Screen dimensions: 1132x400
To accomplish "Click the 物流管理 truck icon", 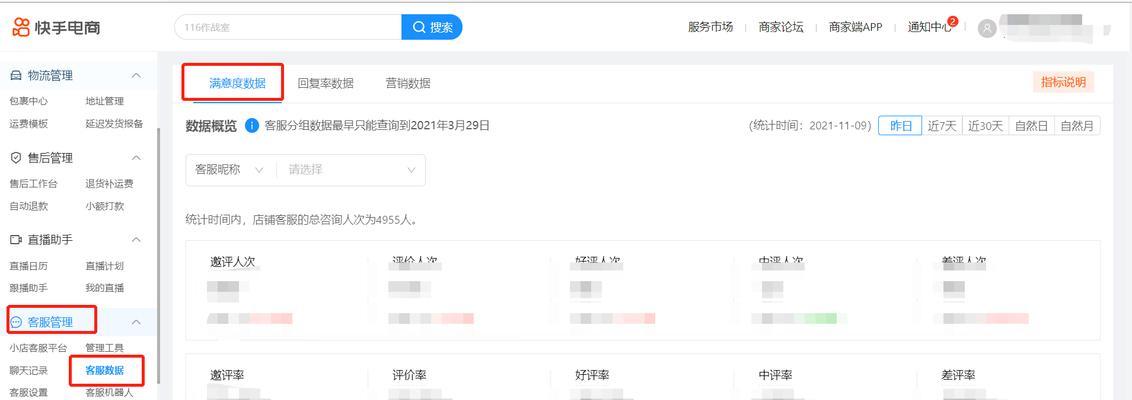I will tap(16, 75).
